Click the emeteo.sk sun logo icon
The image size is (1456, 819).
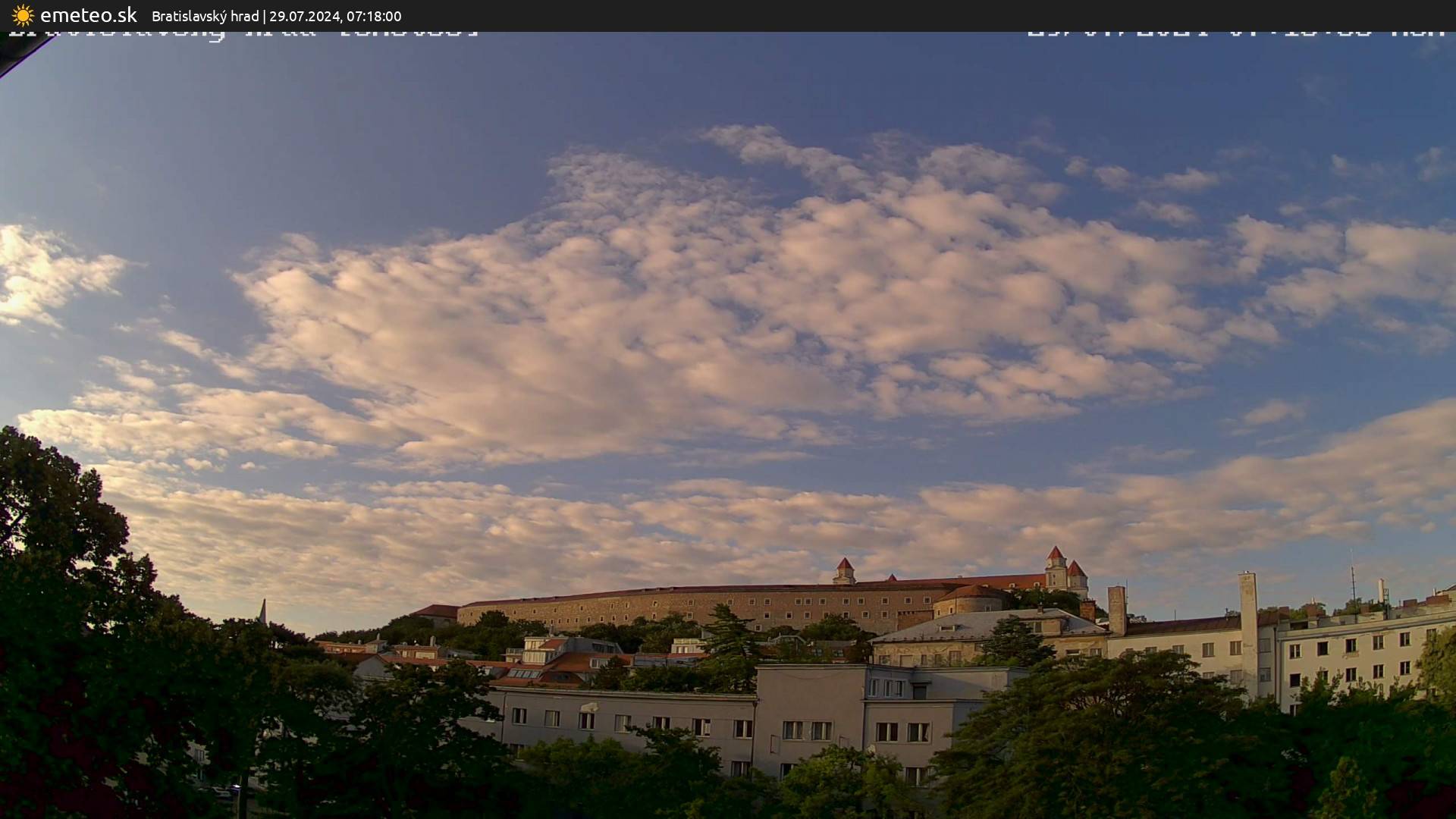point(23,15)
